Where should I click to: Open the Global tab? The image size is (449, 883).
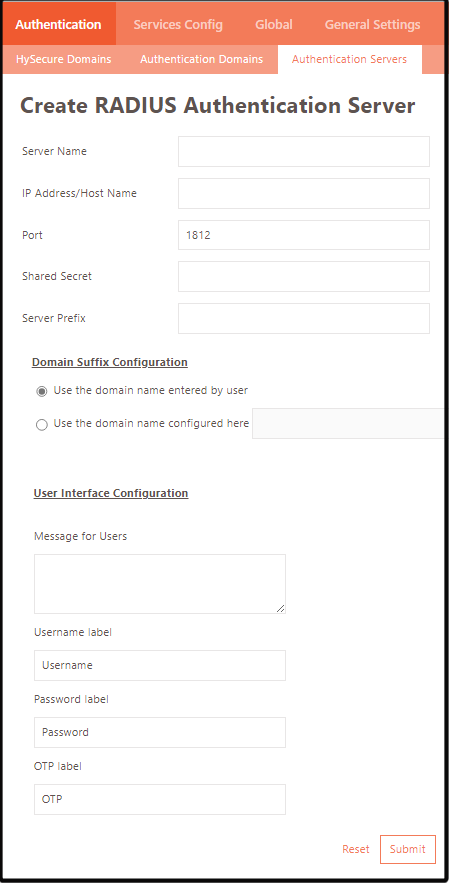point(273,24)
